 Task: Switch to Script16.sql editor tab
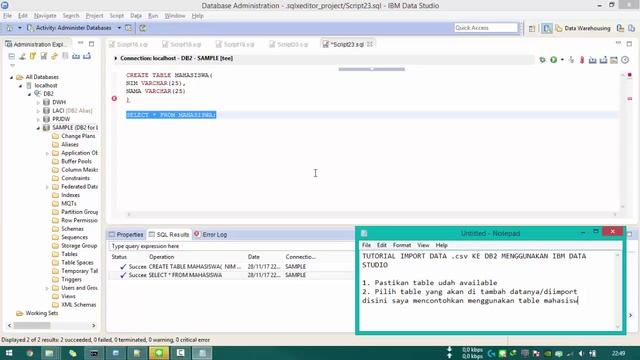(129, 44)
